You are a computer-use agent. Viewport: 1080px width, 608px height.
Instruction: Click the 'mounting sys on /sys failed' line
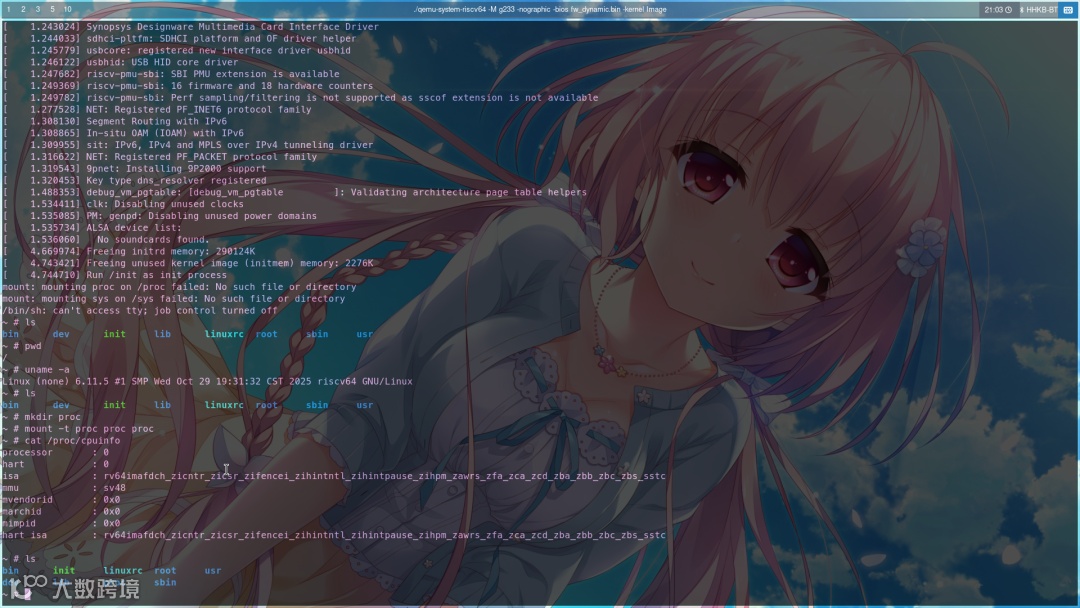[174, 299]
